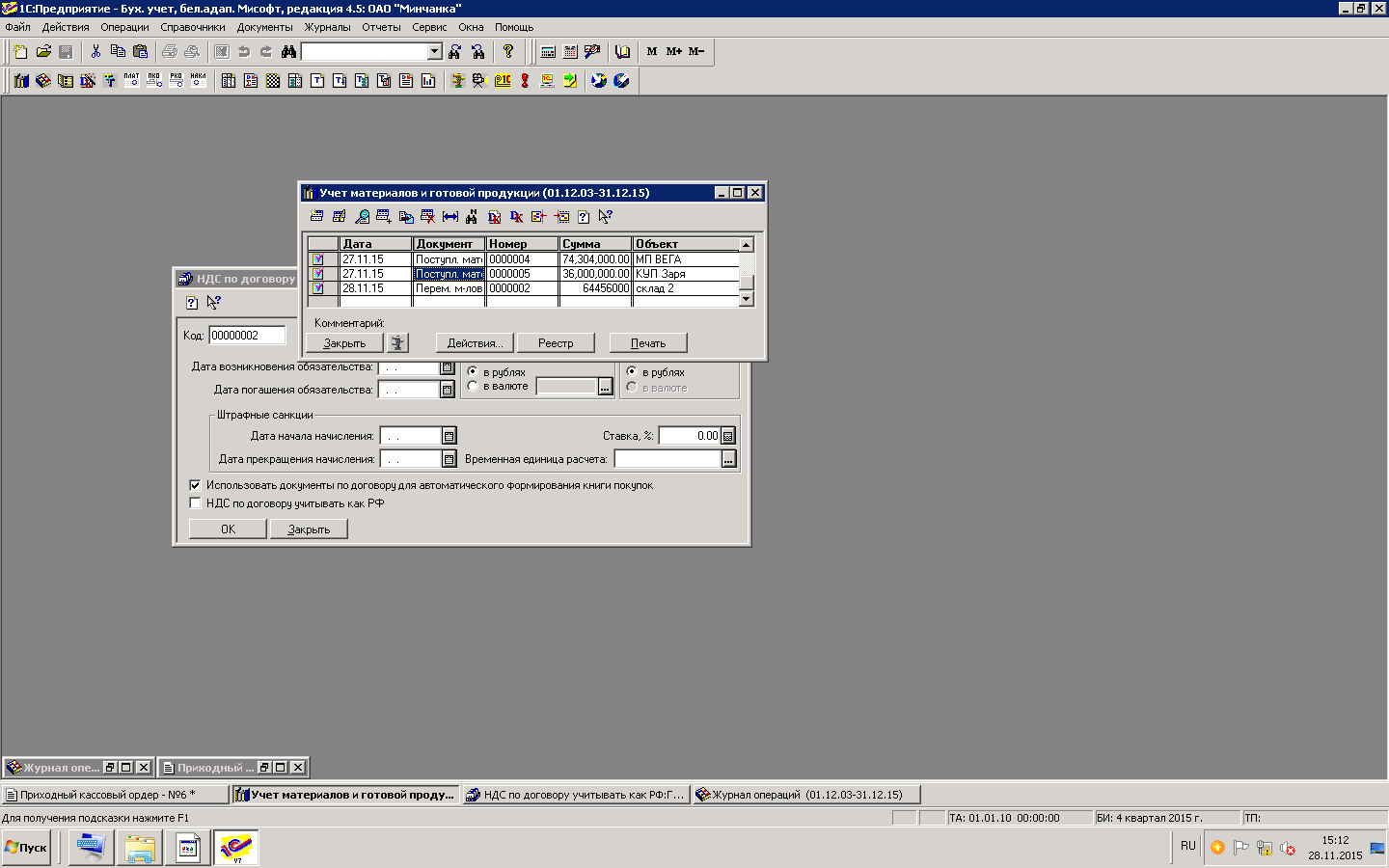Open the Операции menu
The image size is (1389, 868).
124,27
